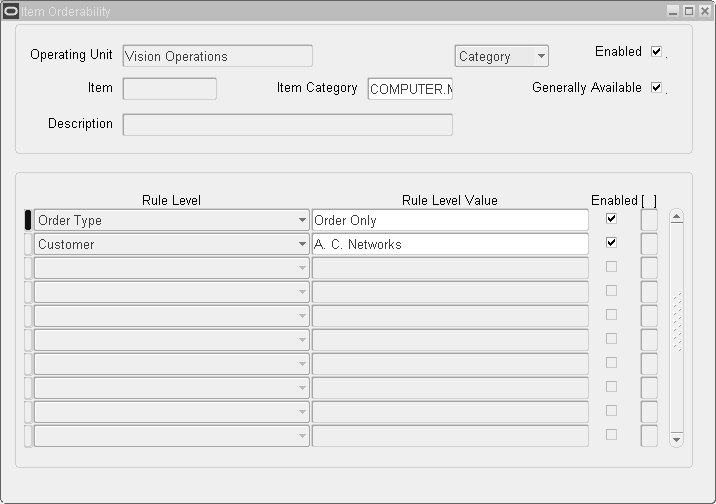The image size is (716, 504).
Task: Click the Item Category field COMPUTER.M
Action: (x=410, y=89)
